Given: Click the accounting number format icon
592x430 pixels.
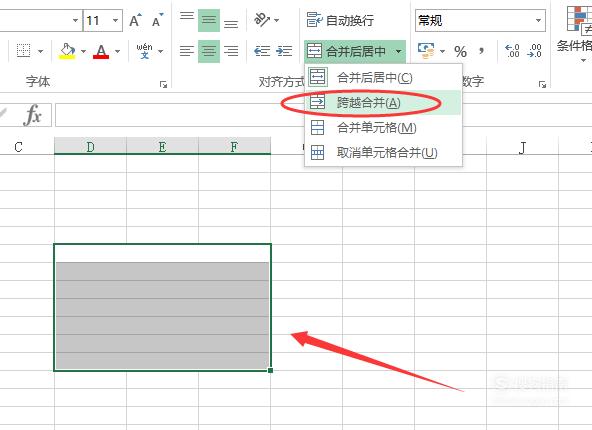Looking at the screenshot, I should pyautogui.click(x=426, y=51).
